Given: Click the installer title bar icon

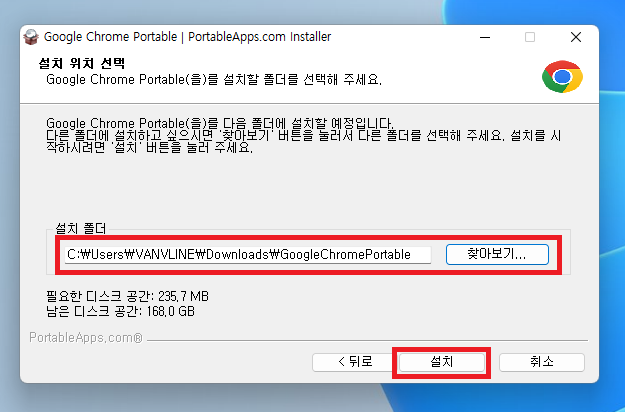Looking at the screenshot, I should (31, 37).
